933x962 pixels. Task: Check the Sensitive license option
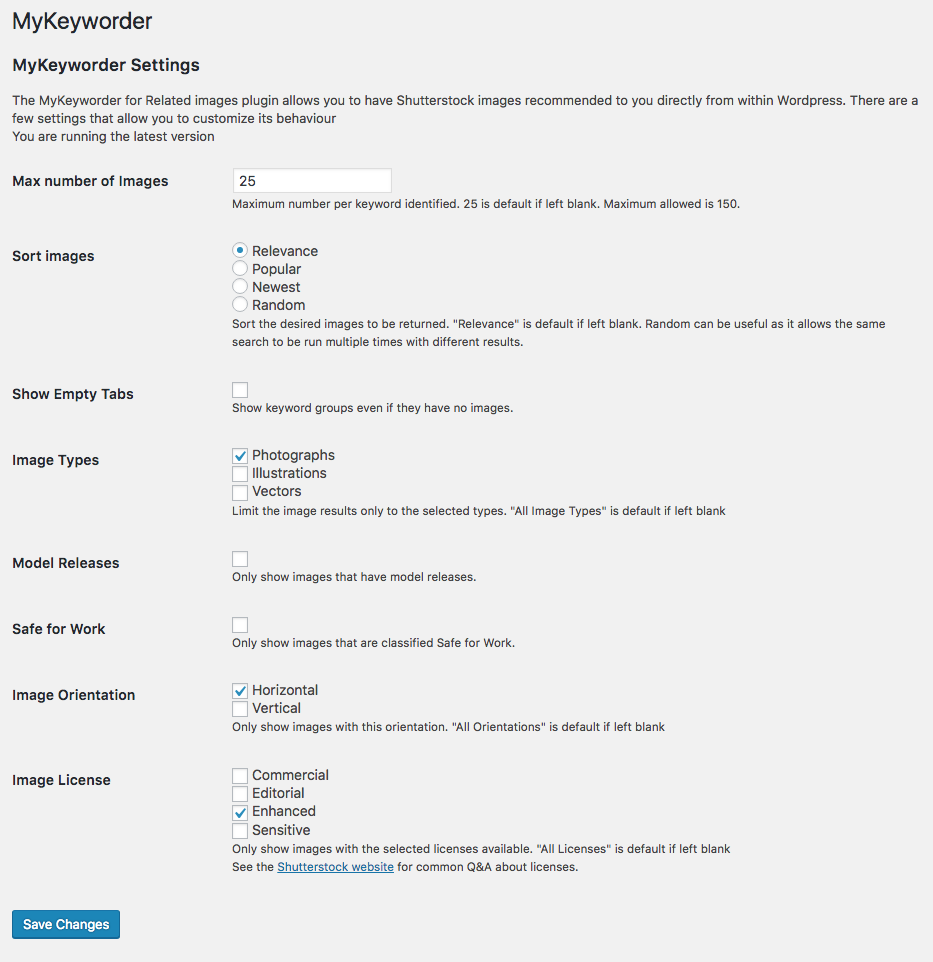240,831
